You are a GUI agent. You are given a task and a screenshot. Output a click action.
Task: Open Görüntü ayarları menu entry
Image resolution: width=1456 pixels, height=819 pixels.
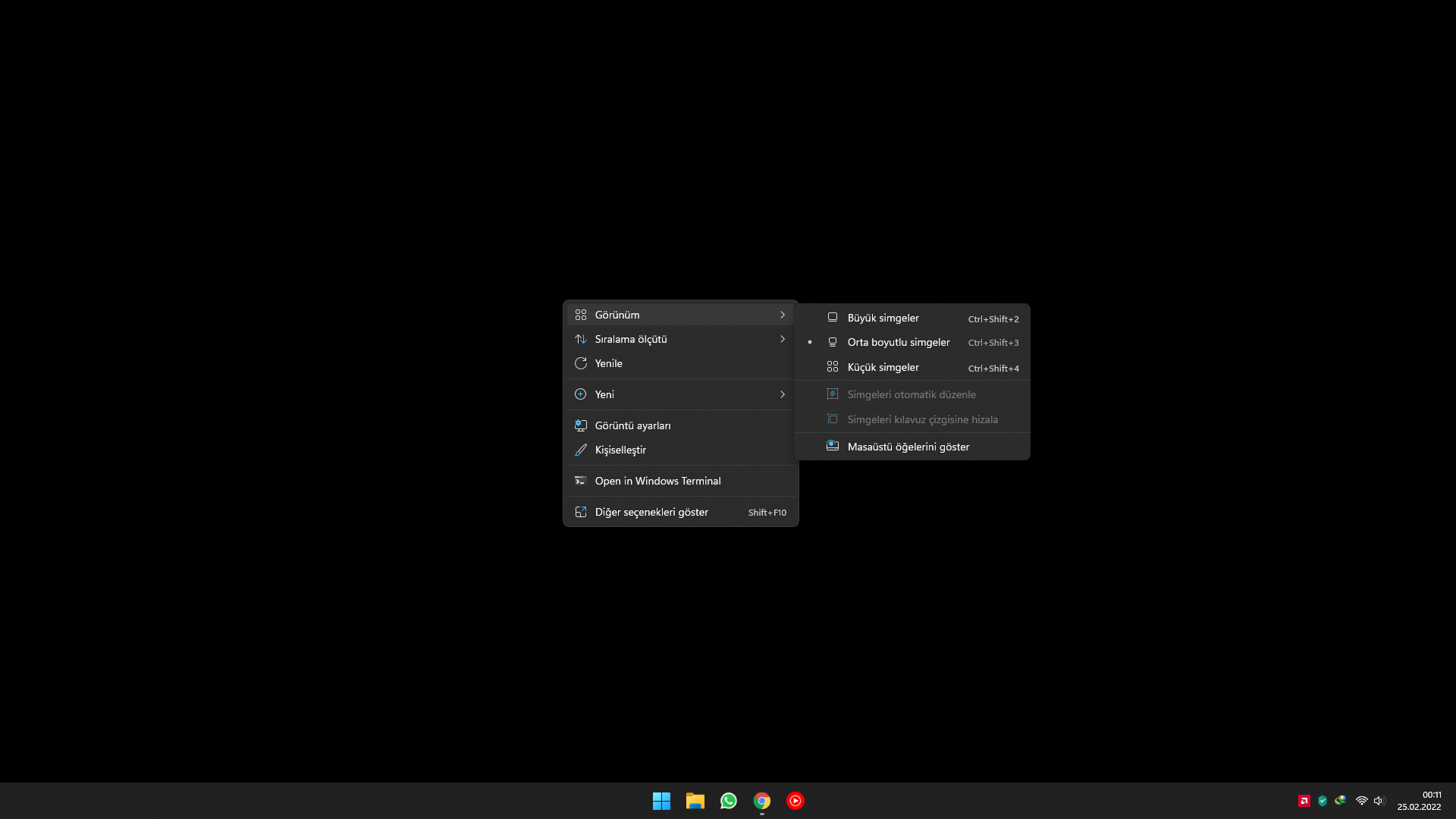point(632,425)
